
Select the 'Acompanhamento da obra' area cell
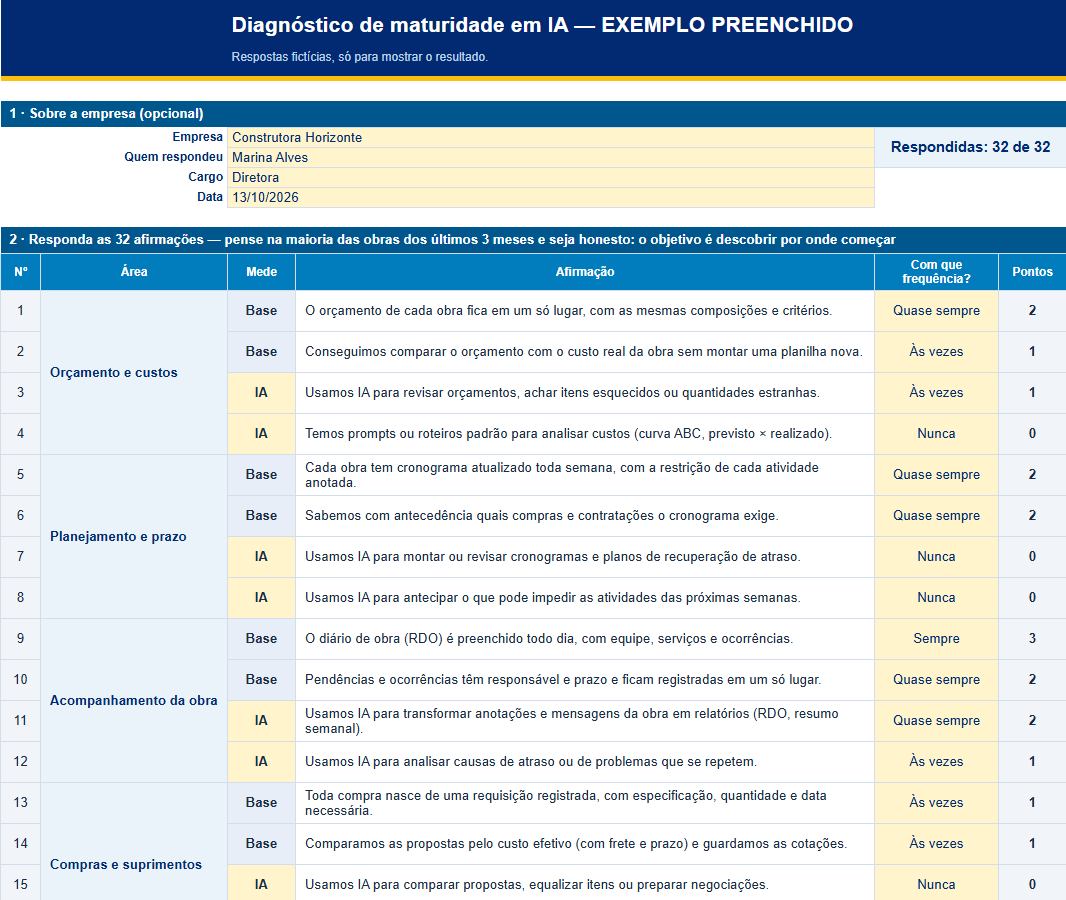click(x=134, y=700)
